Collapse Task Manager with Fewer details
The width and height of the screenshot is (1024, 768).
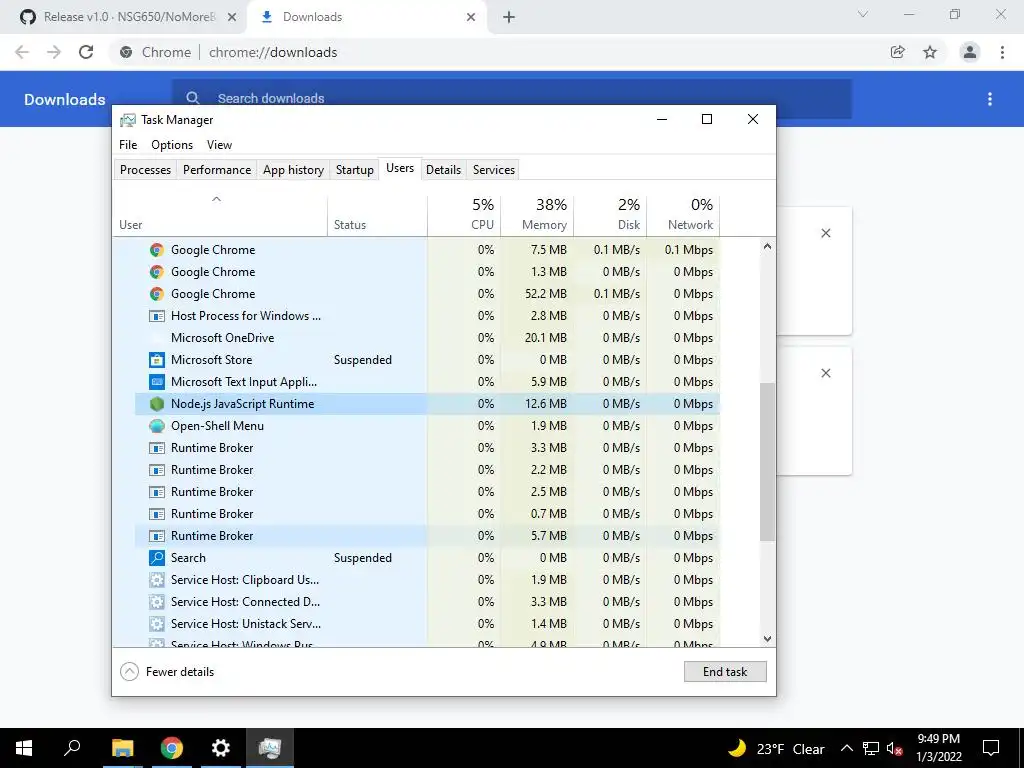point(168,671)
